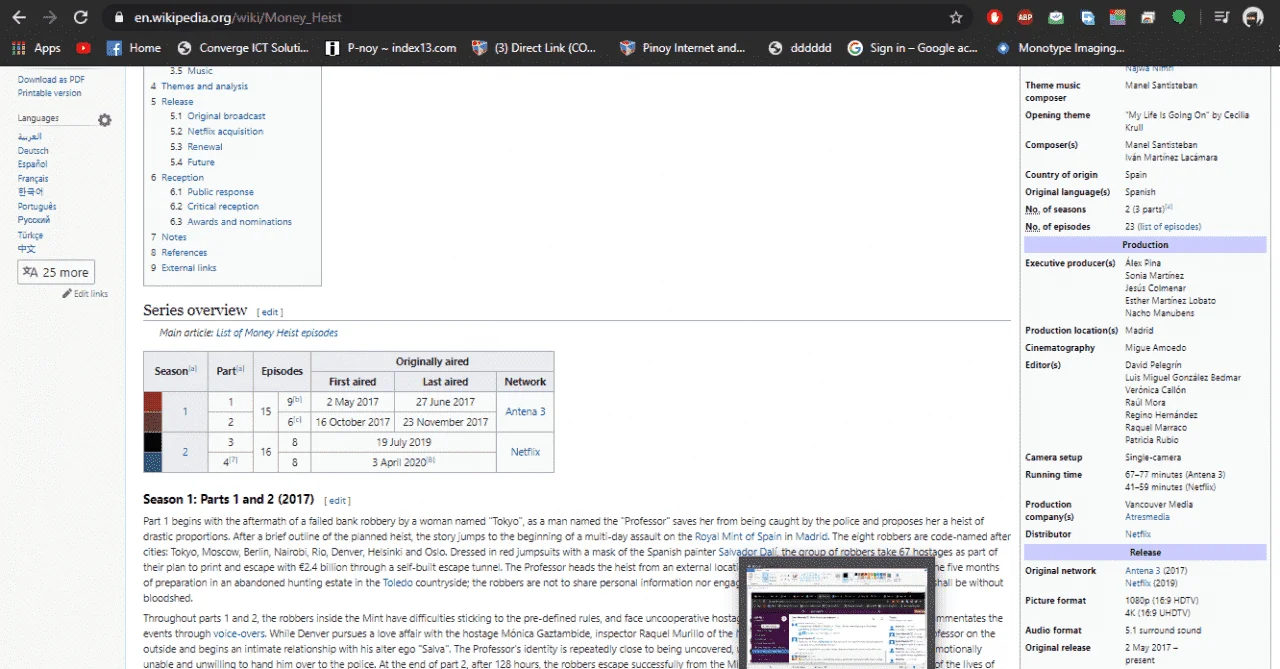The image size is (1280, 669).
Task: Click Download as PDF in sidebar
Action: (51, 80)
